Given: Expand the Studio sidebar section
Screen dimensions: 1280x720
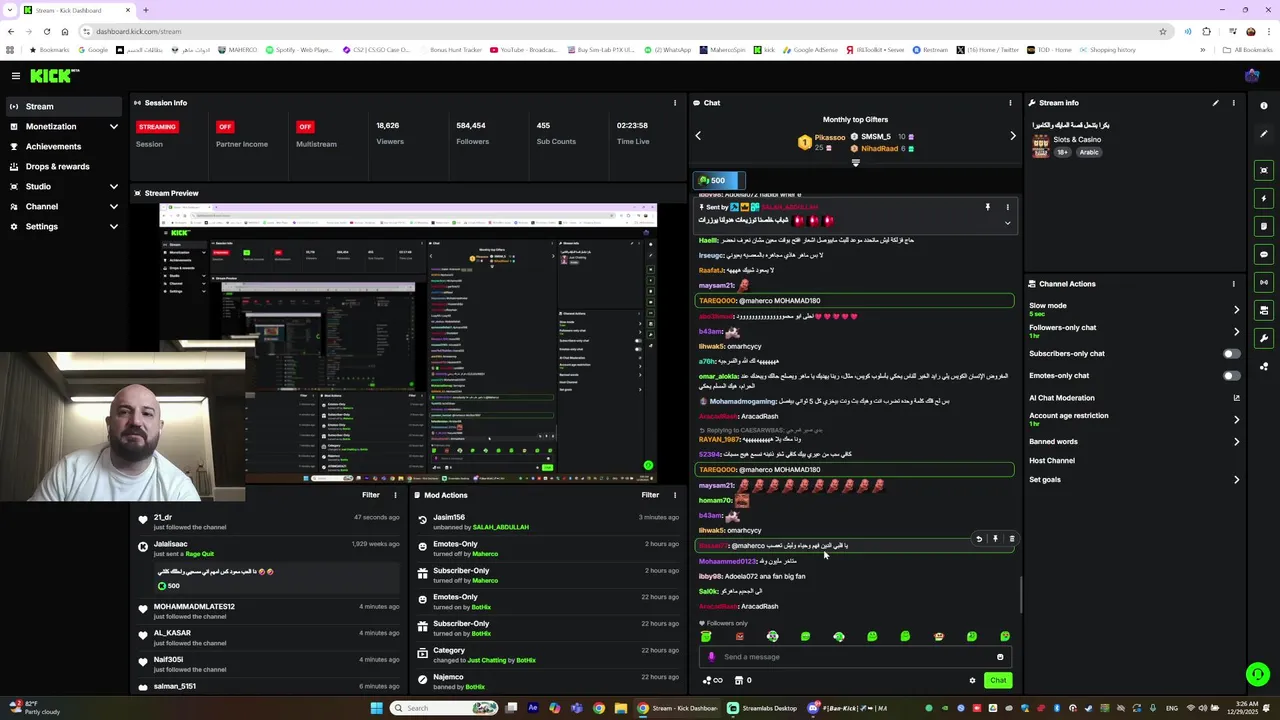Looking at the screenshot, I should 114,187.
